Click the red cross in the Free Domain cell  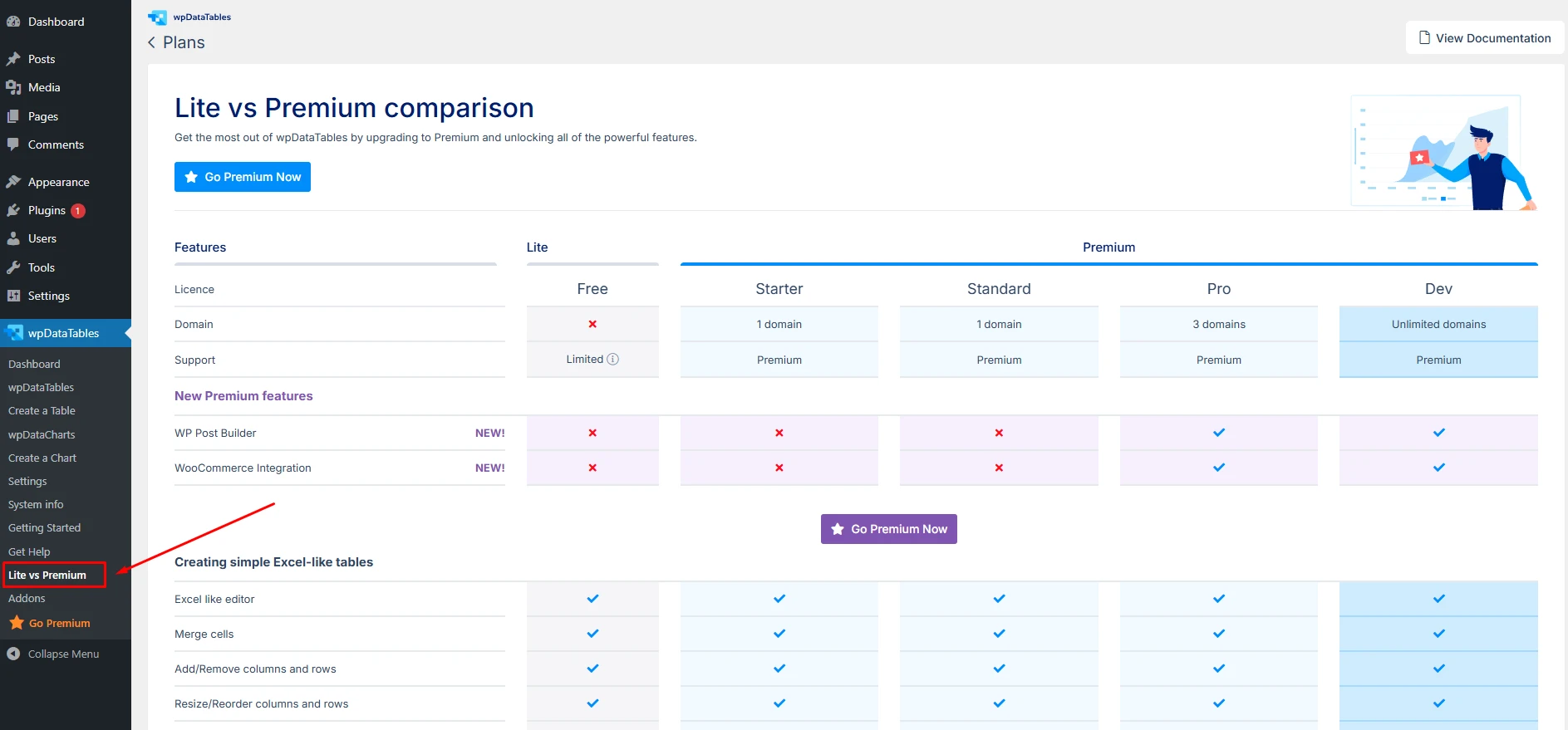pos(592,324)
